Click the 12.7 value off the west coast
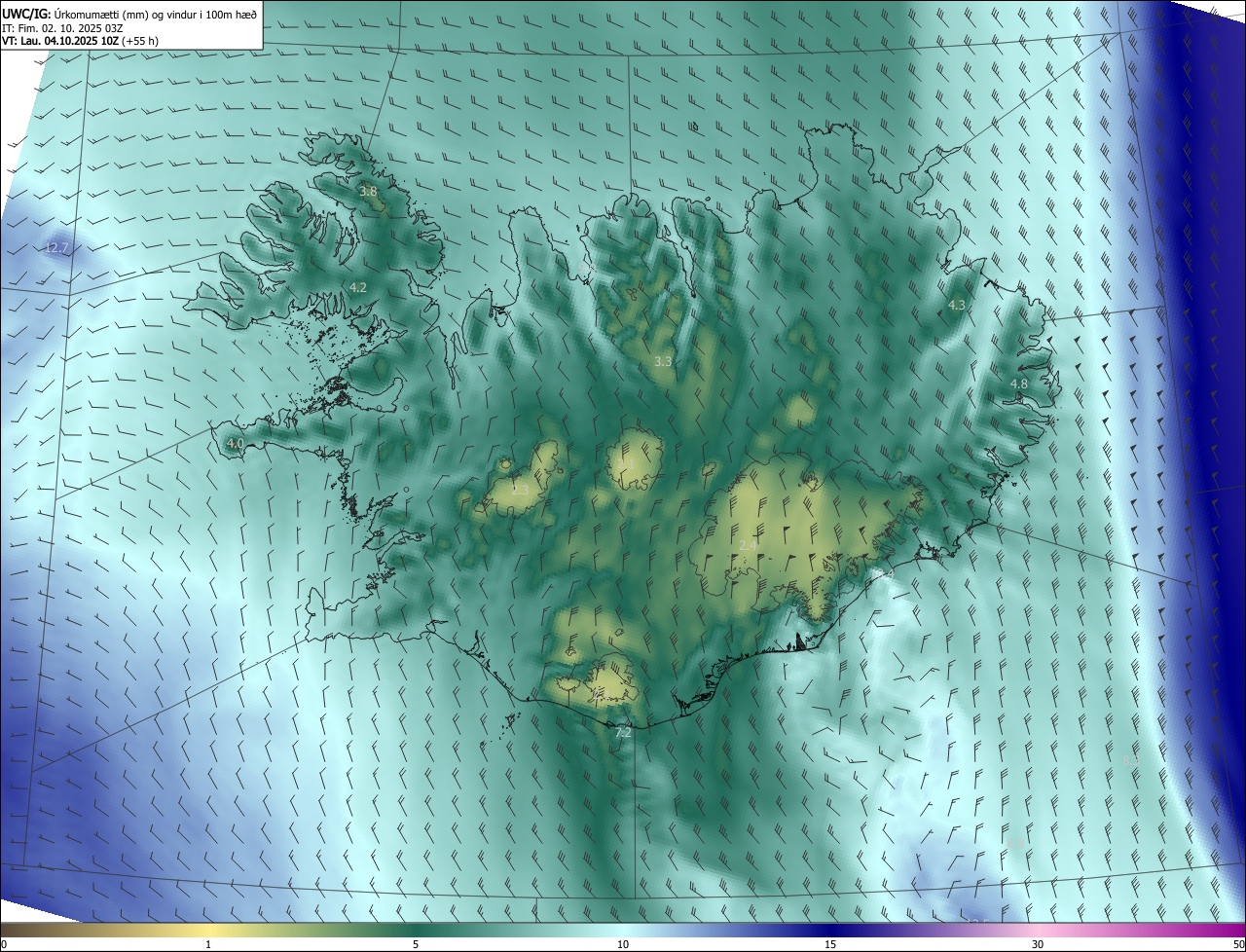Image resolution: width=1246 pixels, height=952 pixels. coord(57,248)
